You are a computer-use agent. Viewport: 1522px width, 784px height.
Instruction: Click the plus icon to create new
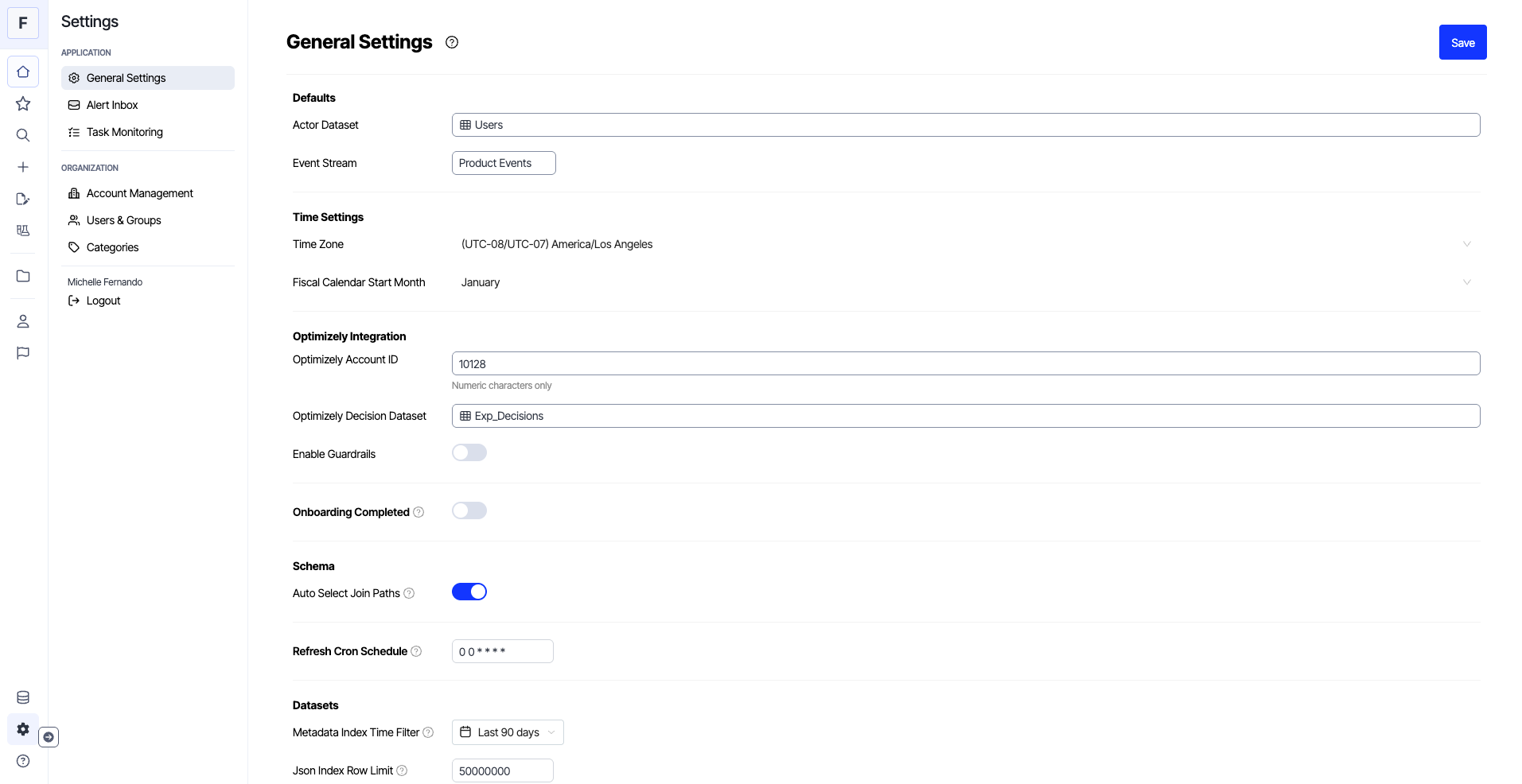pos(23,167)
